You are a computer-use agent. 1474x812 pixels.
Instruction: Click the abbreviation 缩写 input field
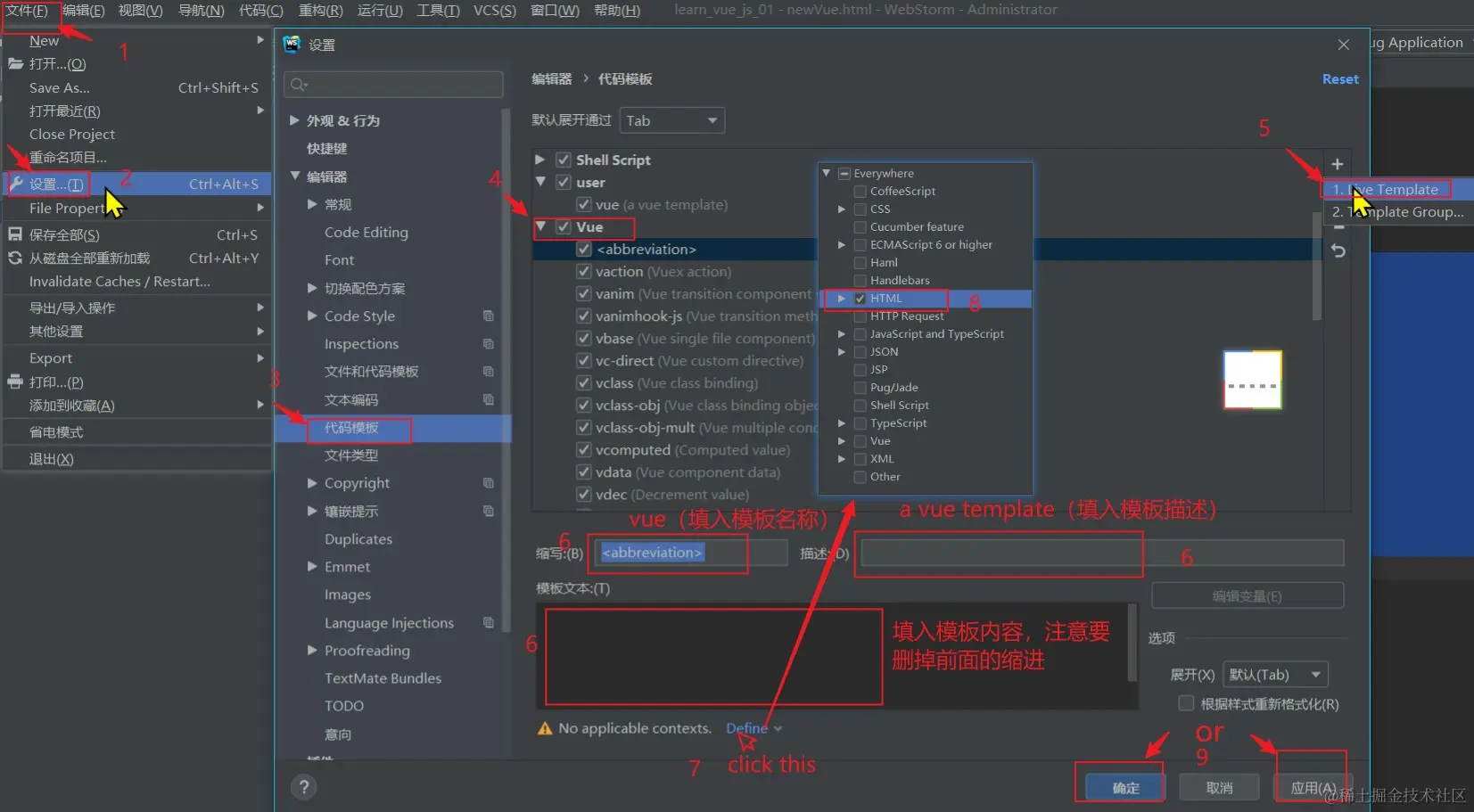tap(692, 553)
